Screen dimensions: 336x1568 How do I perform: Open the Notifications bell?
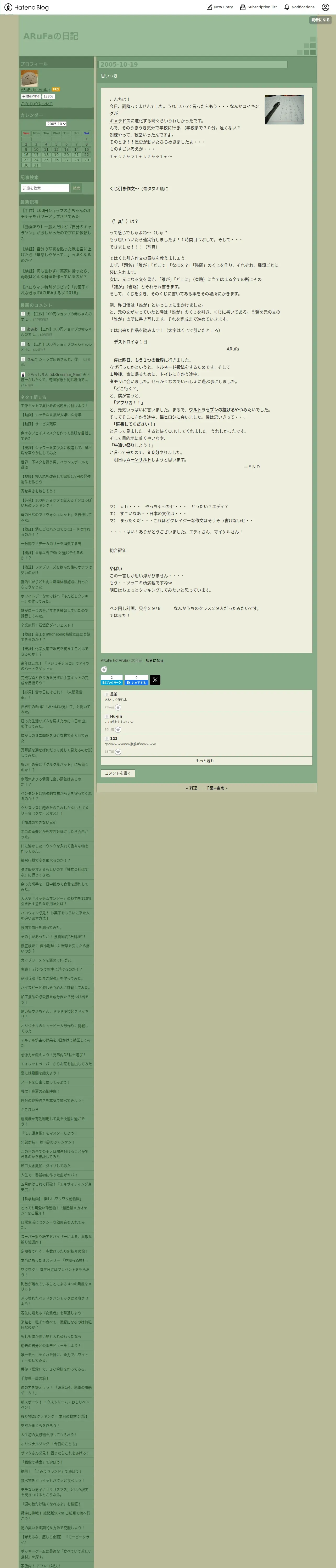pos(287,7)
